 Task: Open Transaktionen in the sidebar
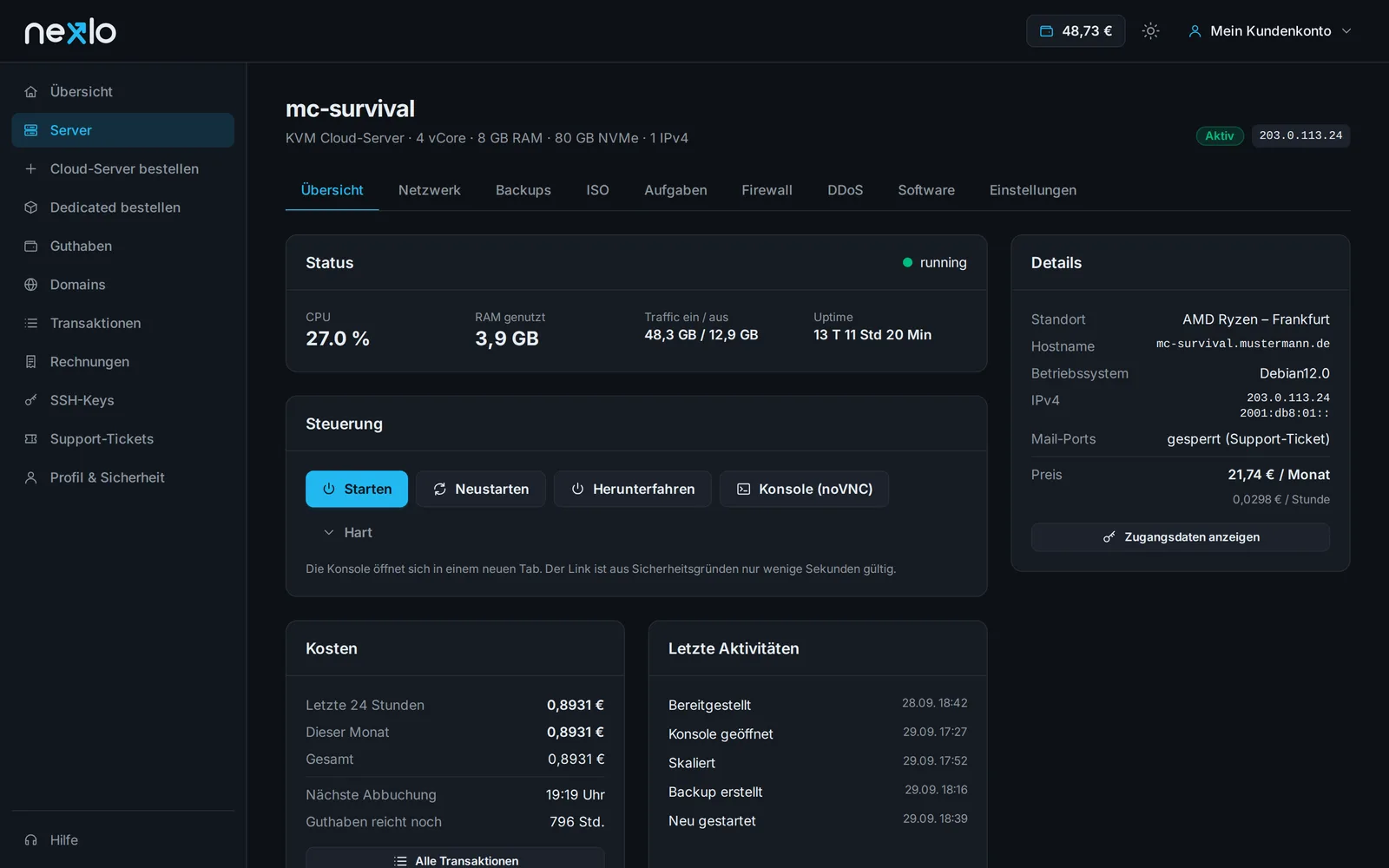point(123,324)
